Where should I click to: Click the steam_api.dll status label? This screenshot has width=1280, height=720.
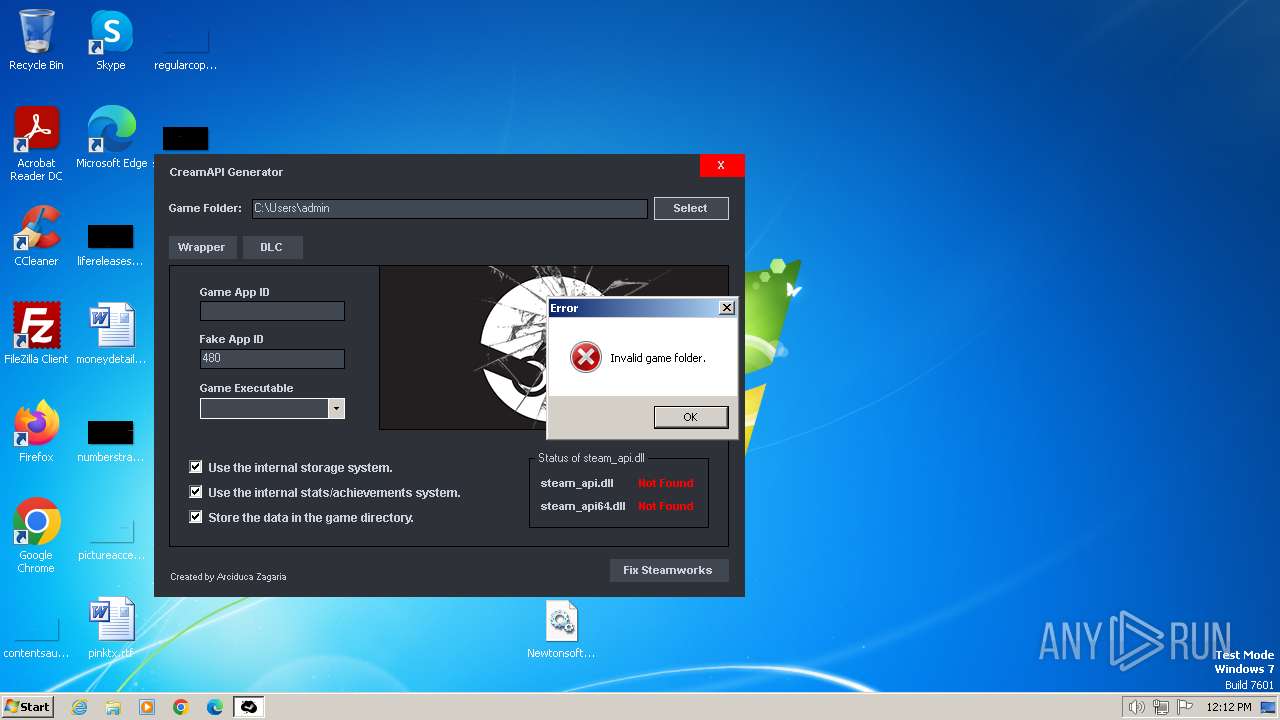(577, 483)
